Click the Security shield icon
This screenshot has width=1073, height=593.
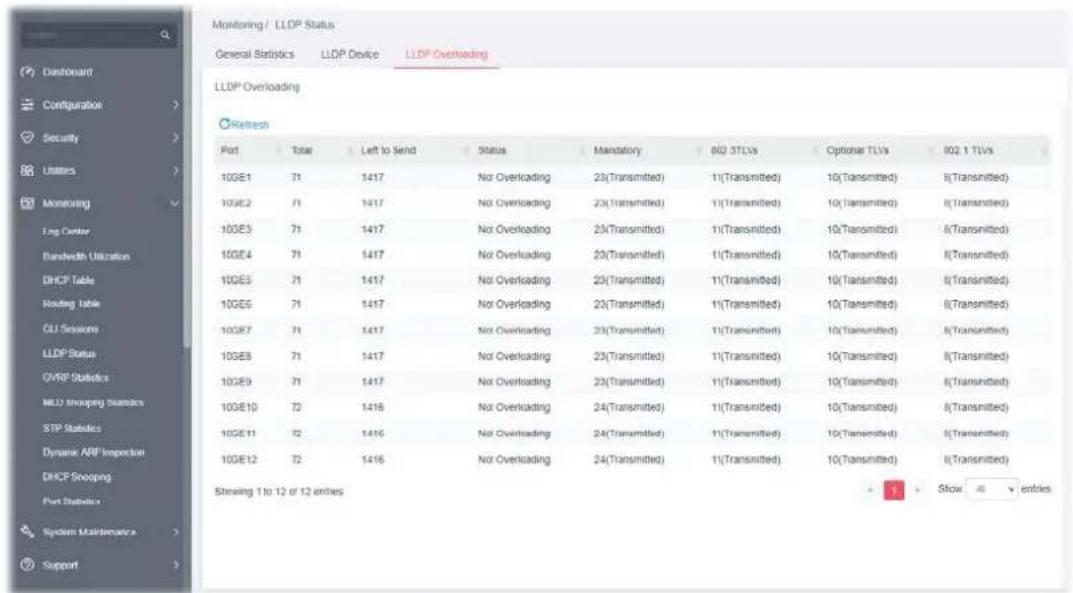tap(27, 137)
